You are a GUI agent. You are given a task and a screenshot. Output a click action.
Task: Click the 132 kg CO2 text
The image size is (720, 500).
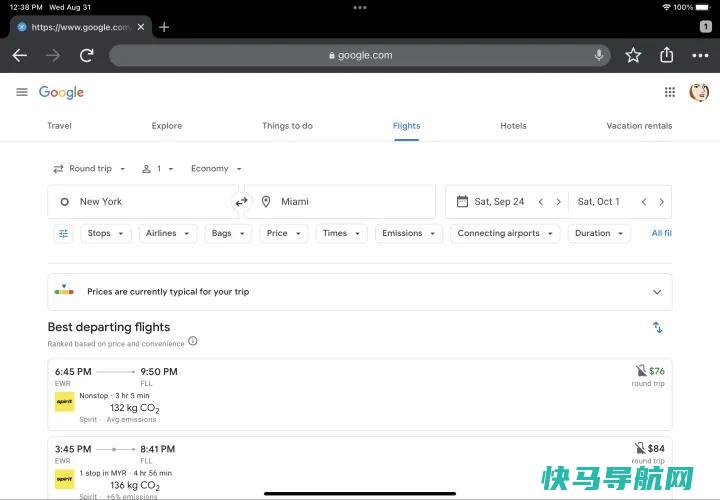tap(135, 408)
